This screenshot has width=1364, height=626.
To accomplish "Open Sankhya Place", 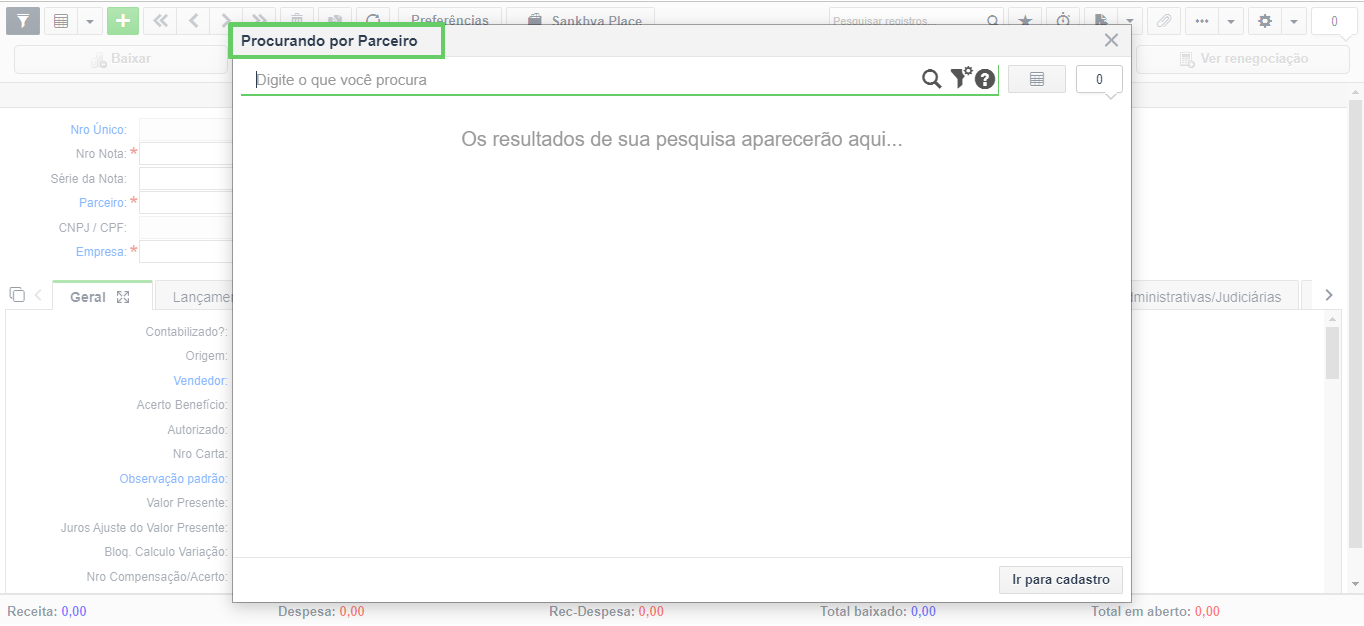I will tap(581, 21).
